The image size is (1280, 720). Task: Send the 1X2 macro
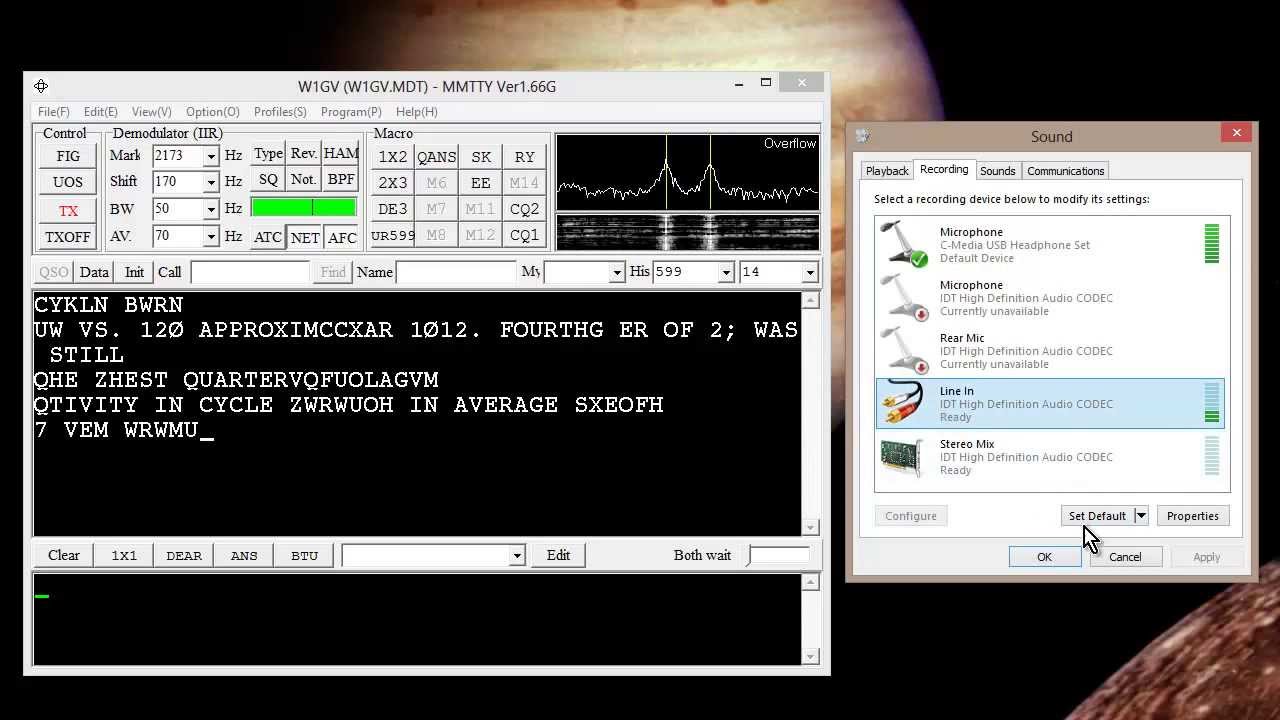click(x=392, y=157)
